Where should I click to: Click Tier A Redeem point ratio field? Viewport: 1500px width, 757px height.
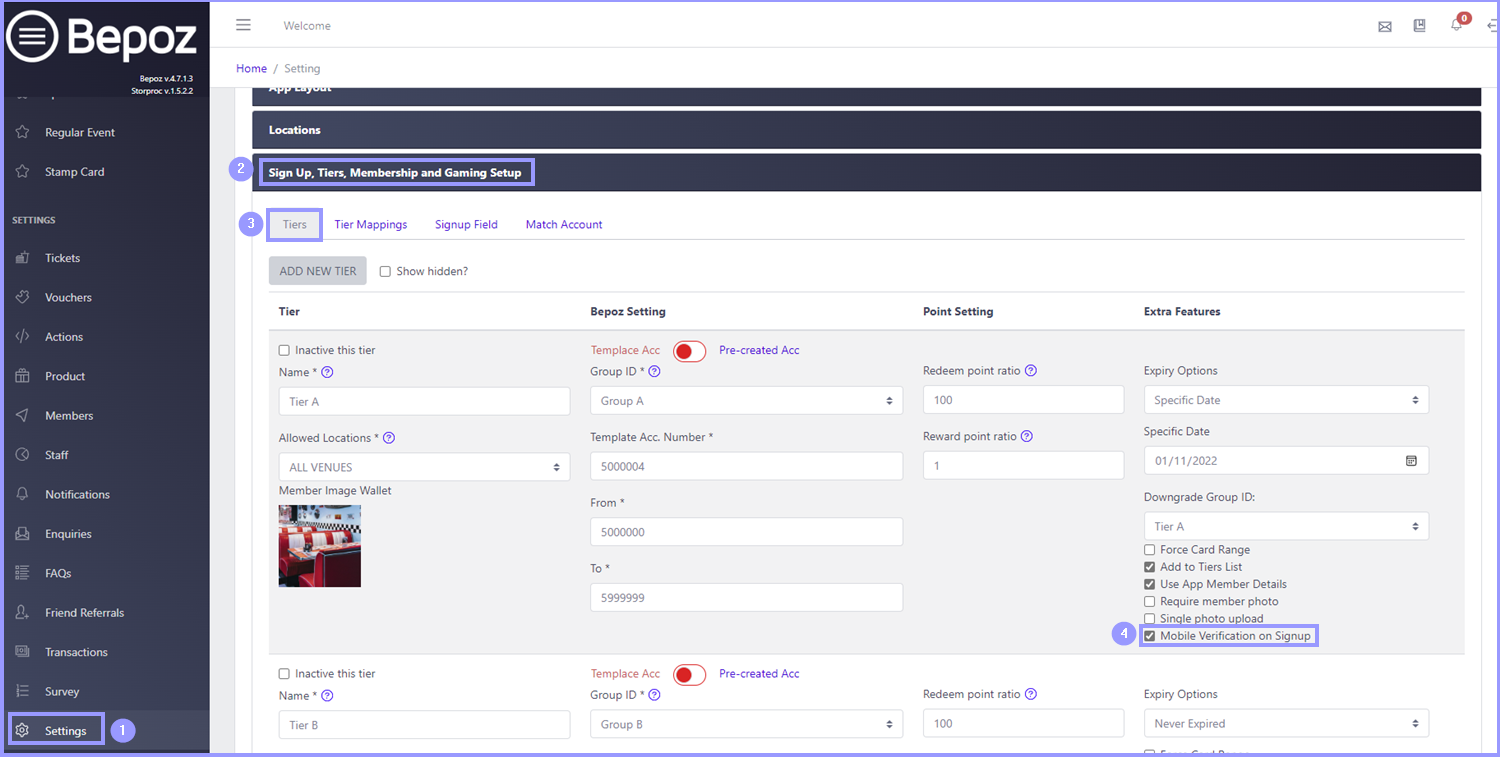[x=1023, y=400]
